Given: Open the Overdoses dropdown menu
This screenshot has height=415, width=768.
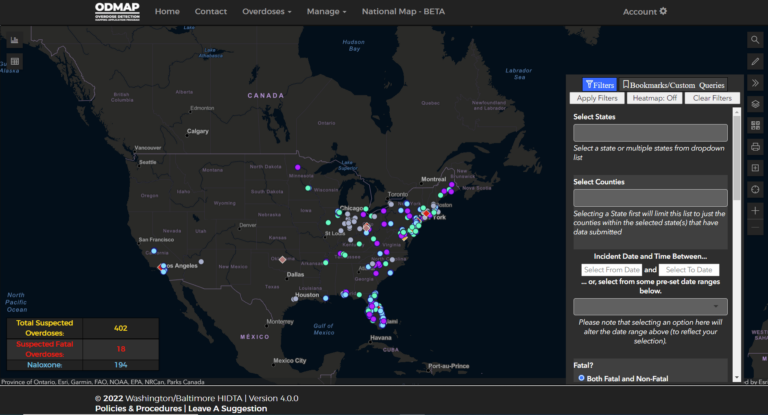Looking at the screenshot, I should click(x=266, y=11).
